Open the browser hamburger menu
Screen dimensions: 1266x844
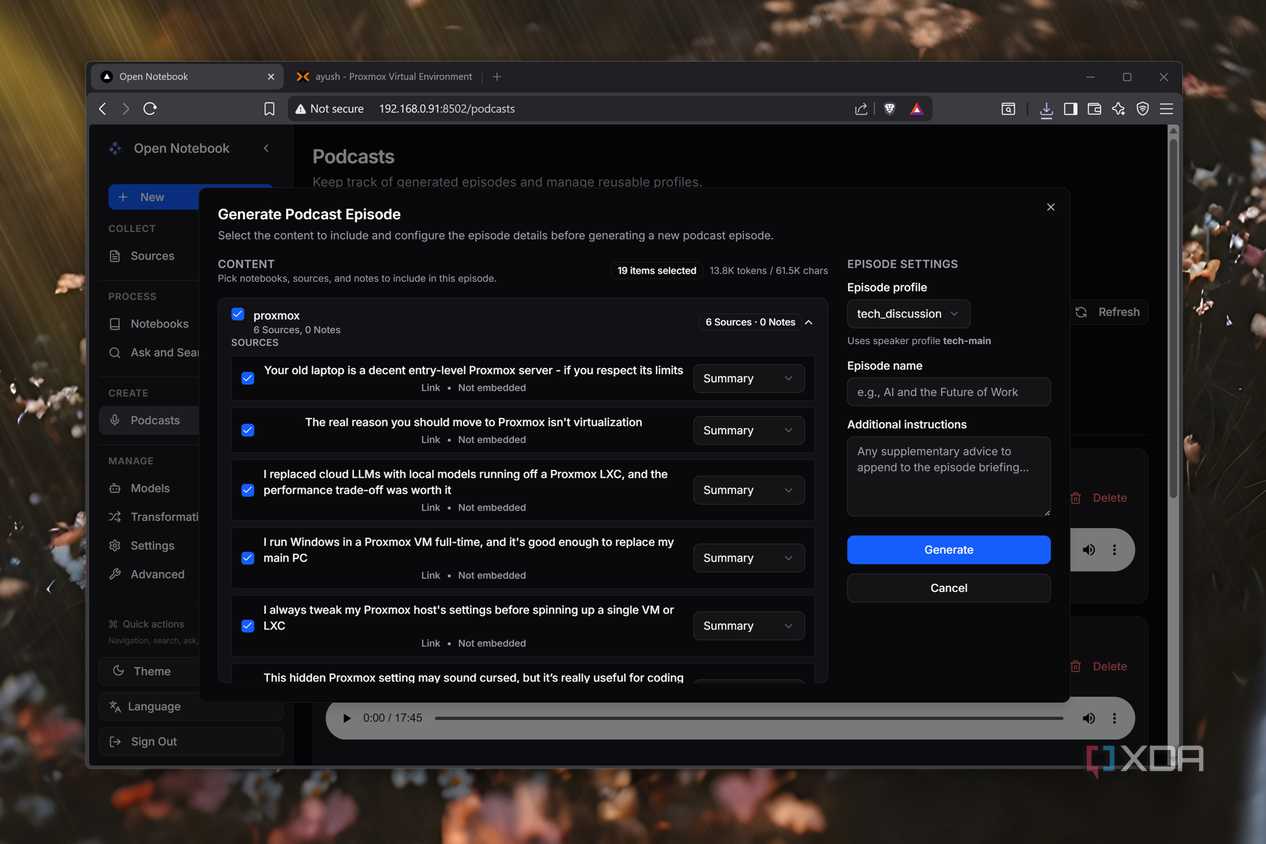pos(1166,109)
